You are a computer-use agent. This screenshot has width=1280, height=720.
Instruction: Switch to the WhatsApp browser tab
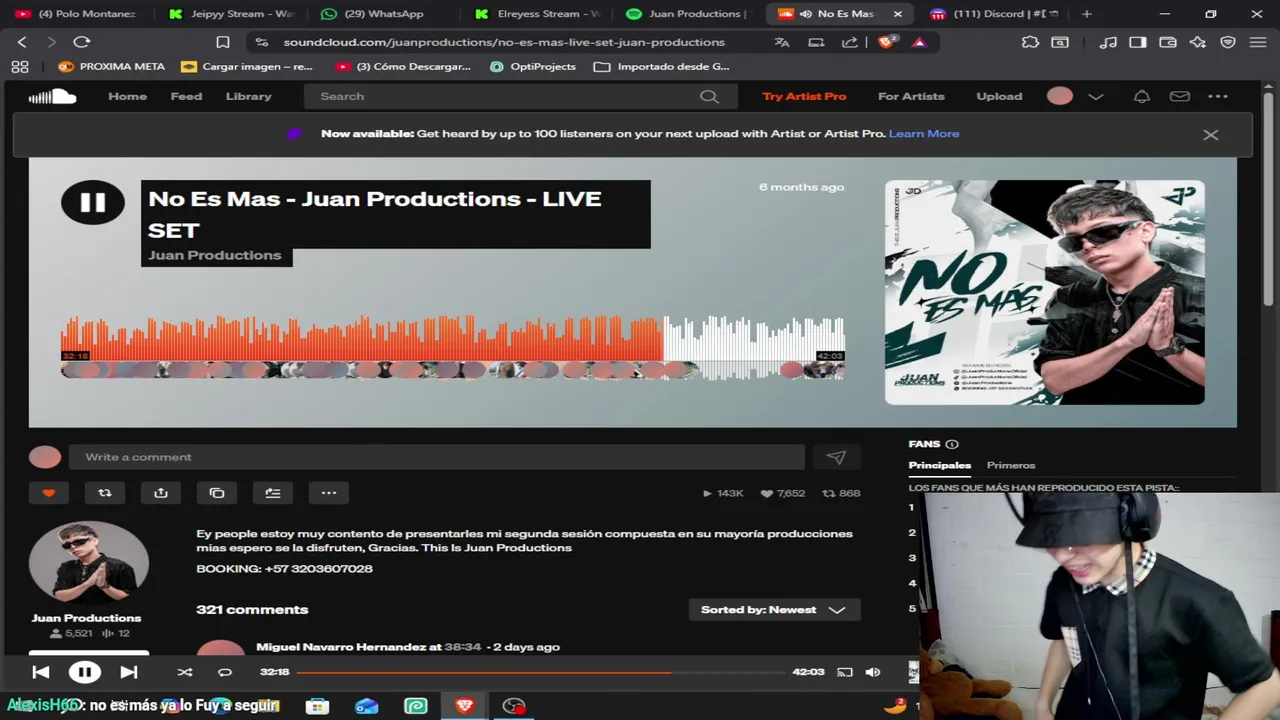(384, 14)
